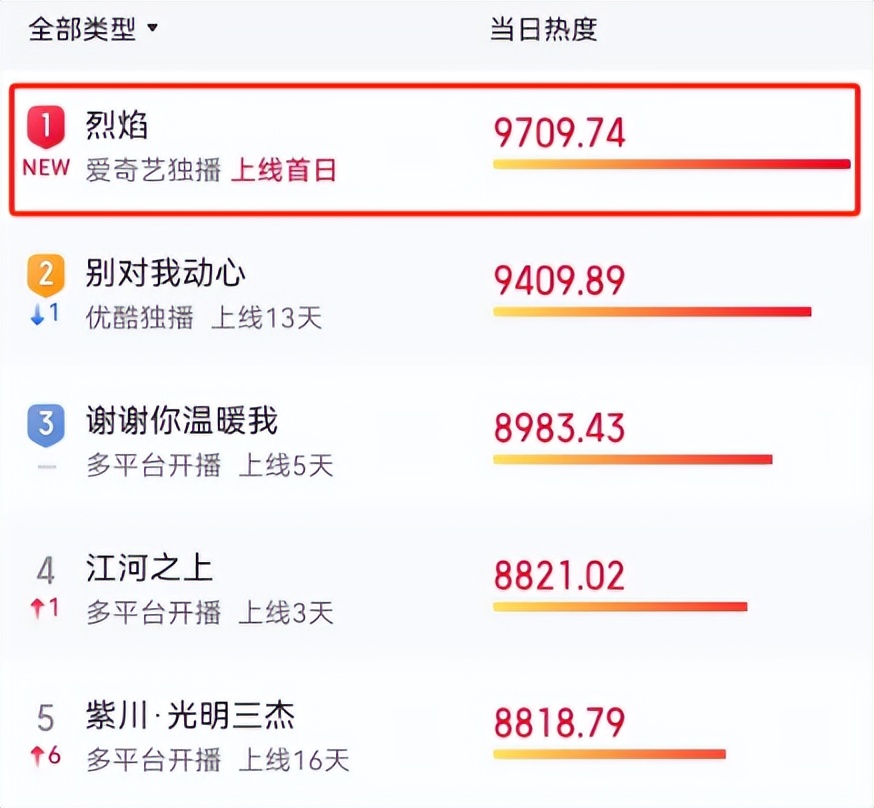Select the 江河之上 show title
The width and height of the screenshot is (874, 808).
pyautogui.click(x=149, y=568)
